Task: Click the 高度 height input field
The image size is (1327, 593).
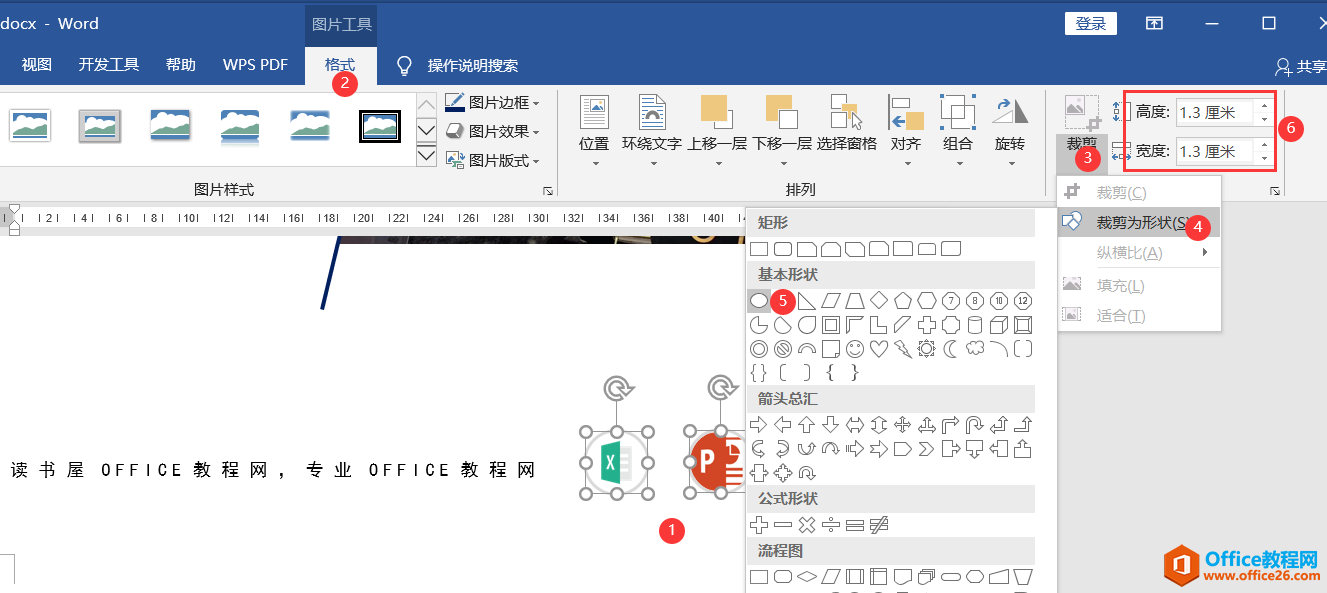Action: [1214, 112]
